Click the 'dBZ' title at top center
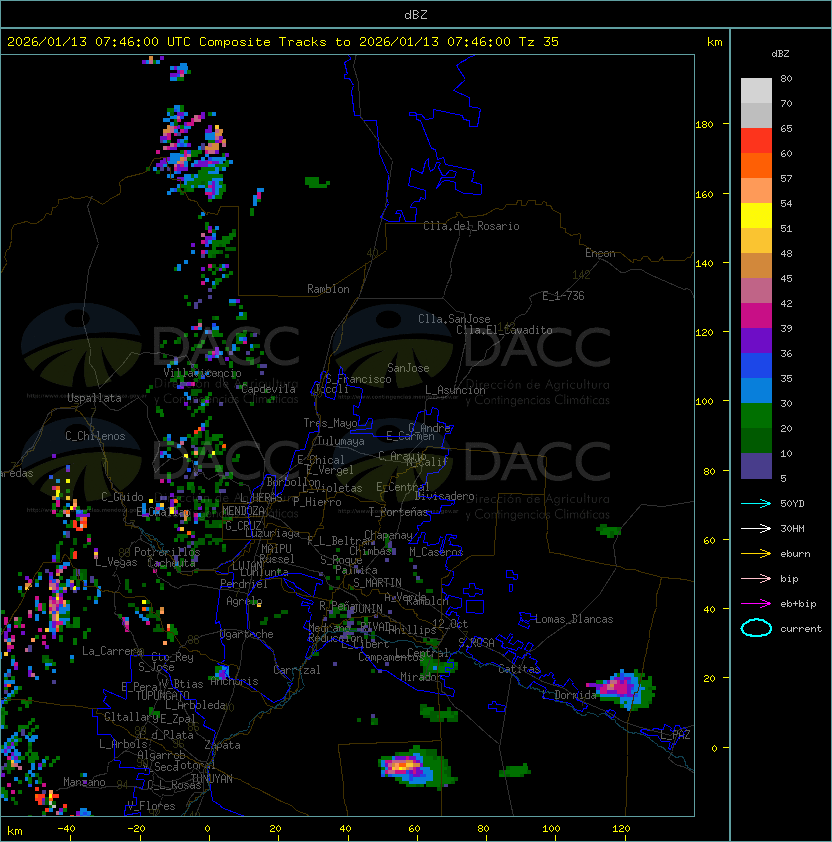This screenshot has width=832, height=842. tap(416, 15)
